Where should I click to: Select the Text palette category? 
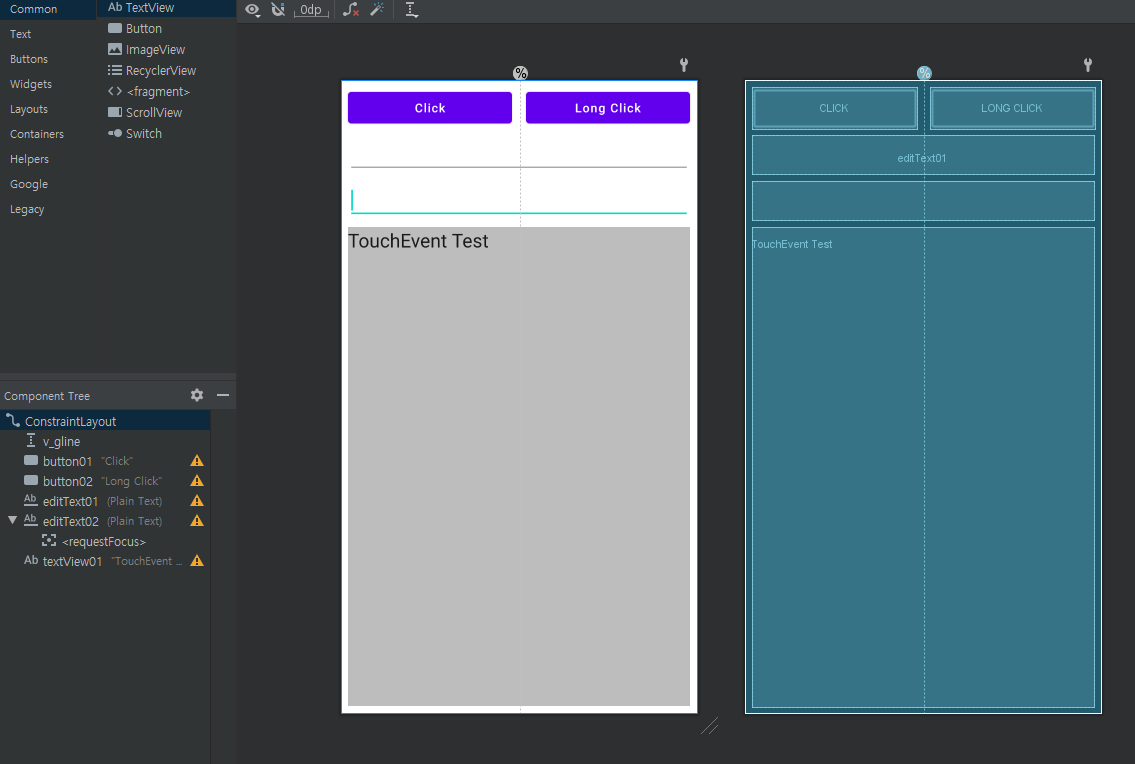coord(48,34)
